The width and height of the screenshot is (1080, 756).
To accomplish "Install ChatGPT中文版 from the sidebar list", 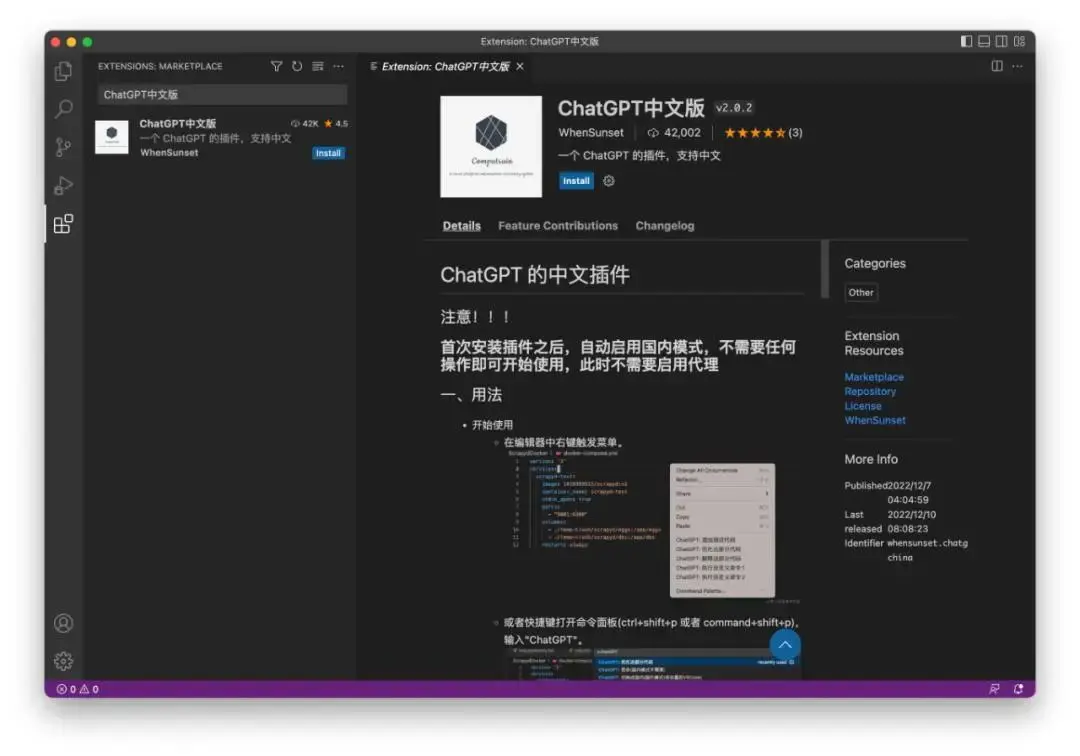I will pos(329,153).
